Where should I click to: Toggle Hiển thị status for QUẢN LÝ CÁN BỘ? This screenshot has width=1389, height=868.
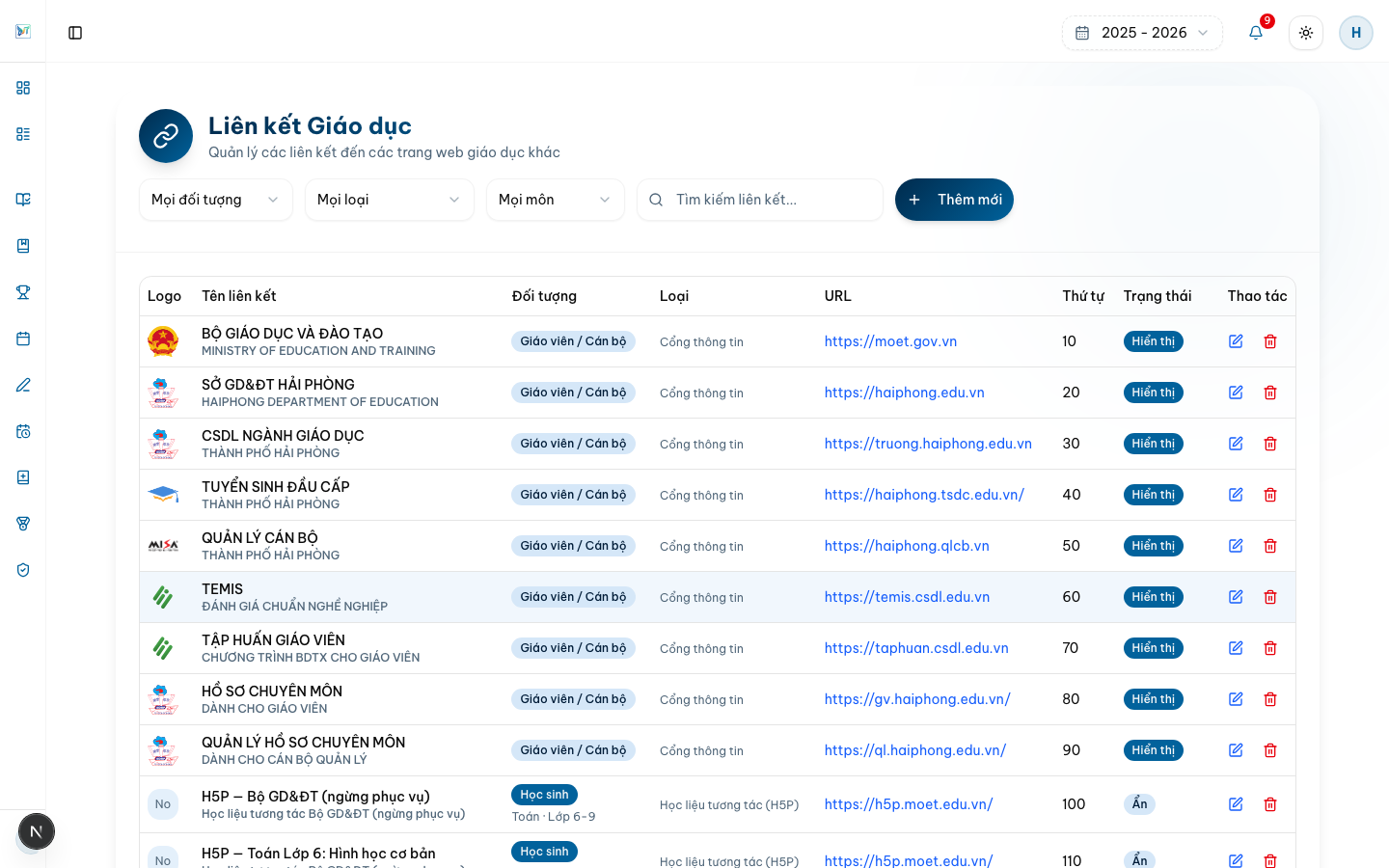[x=1153, y=546]
